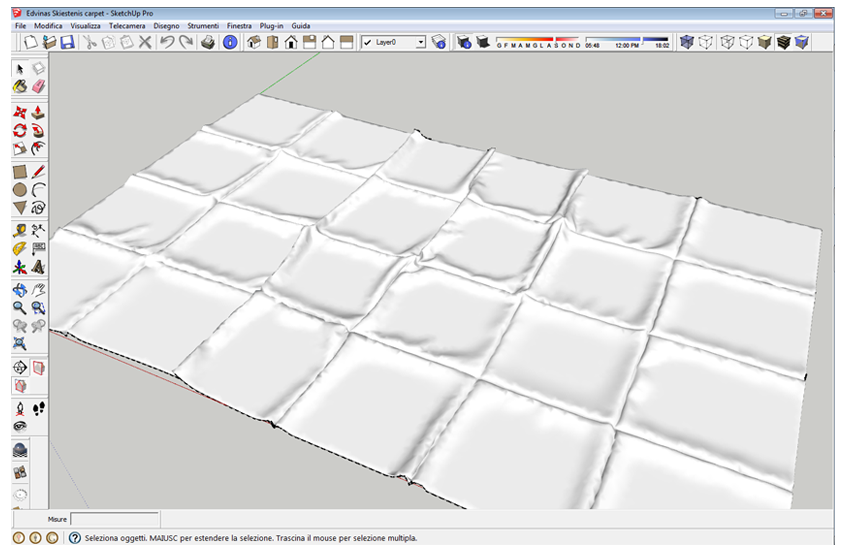Select the red pencil Line tool
This screenshot has width=850, height=555.
click(x=38, y=172)
